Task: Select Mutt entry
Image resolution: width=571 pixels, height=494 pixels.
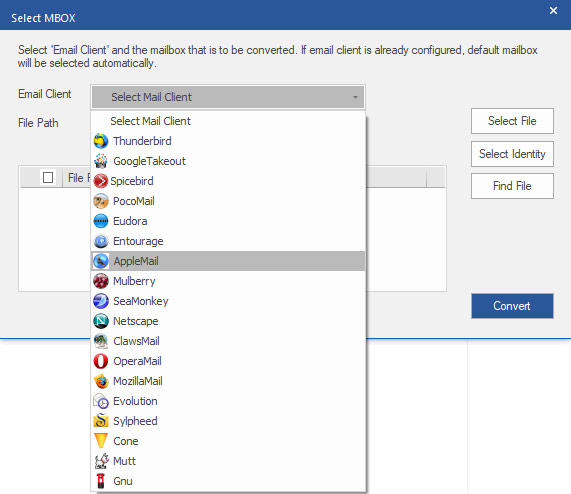Action: tap(228, 461)
